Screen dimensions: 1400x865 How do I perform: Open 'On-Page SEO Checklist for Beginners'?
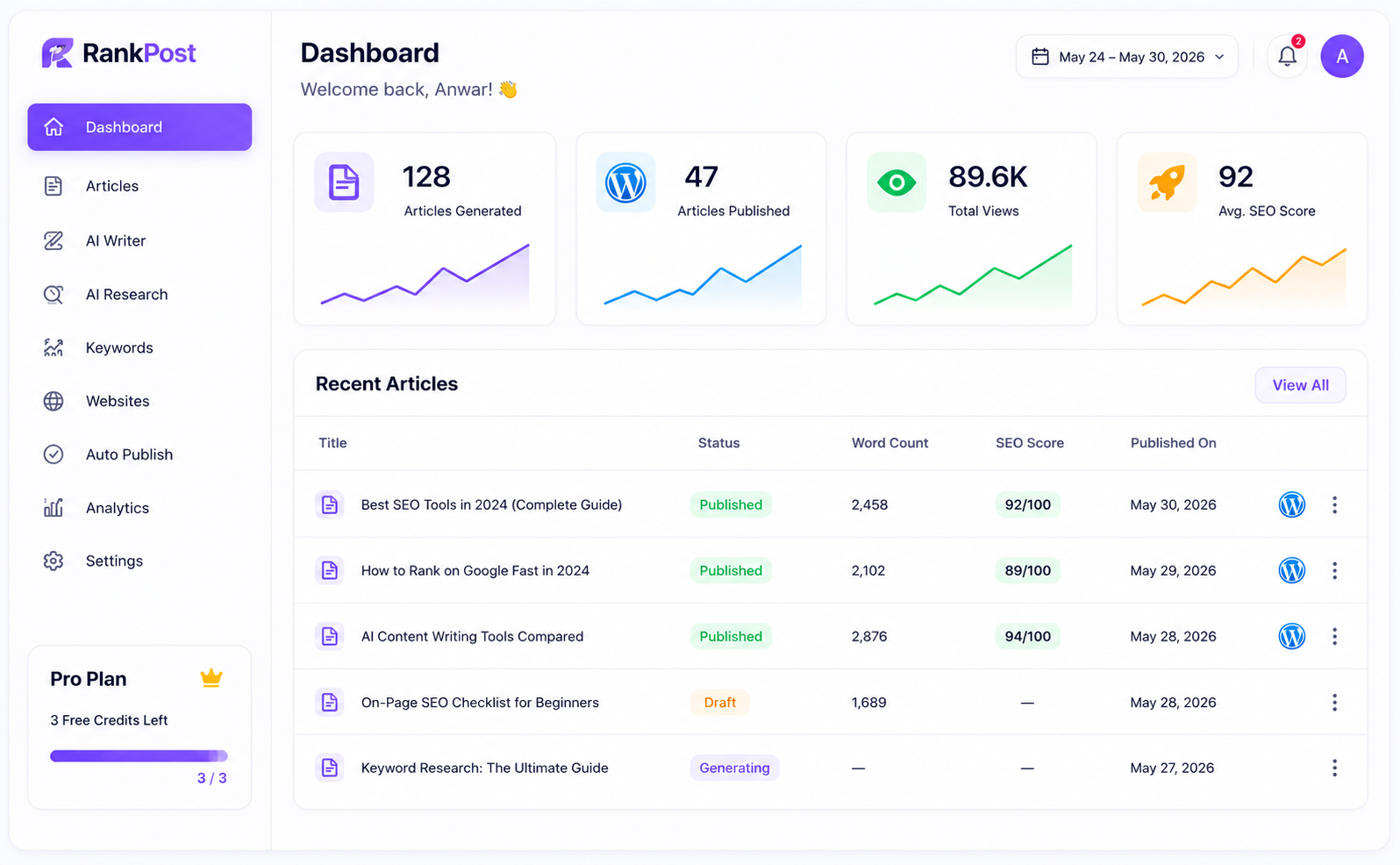click(480, 702)
